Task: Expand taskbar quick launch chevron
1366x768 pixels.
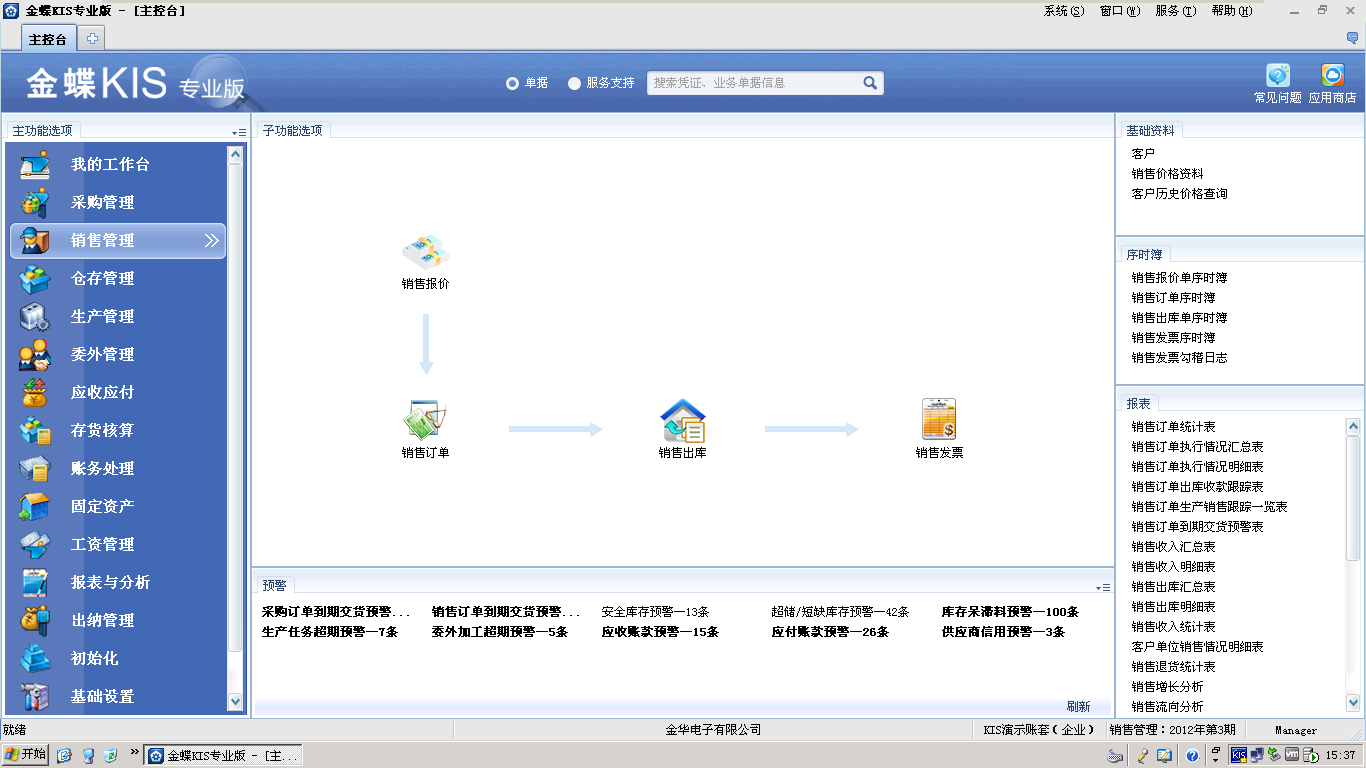Action: (135, 750)
